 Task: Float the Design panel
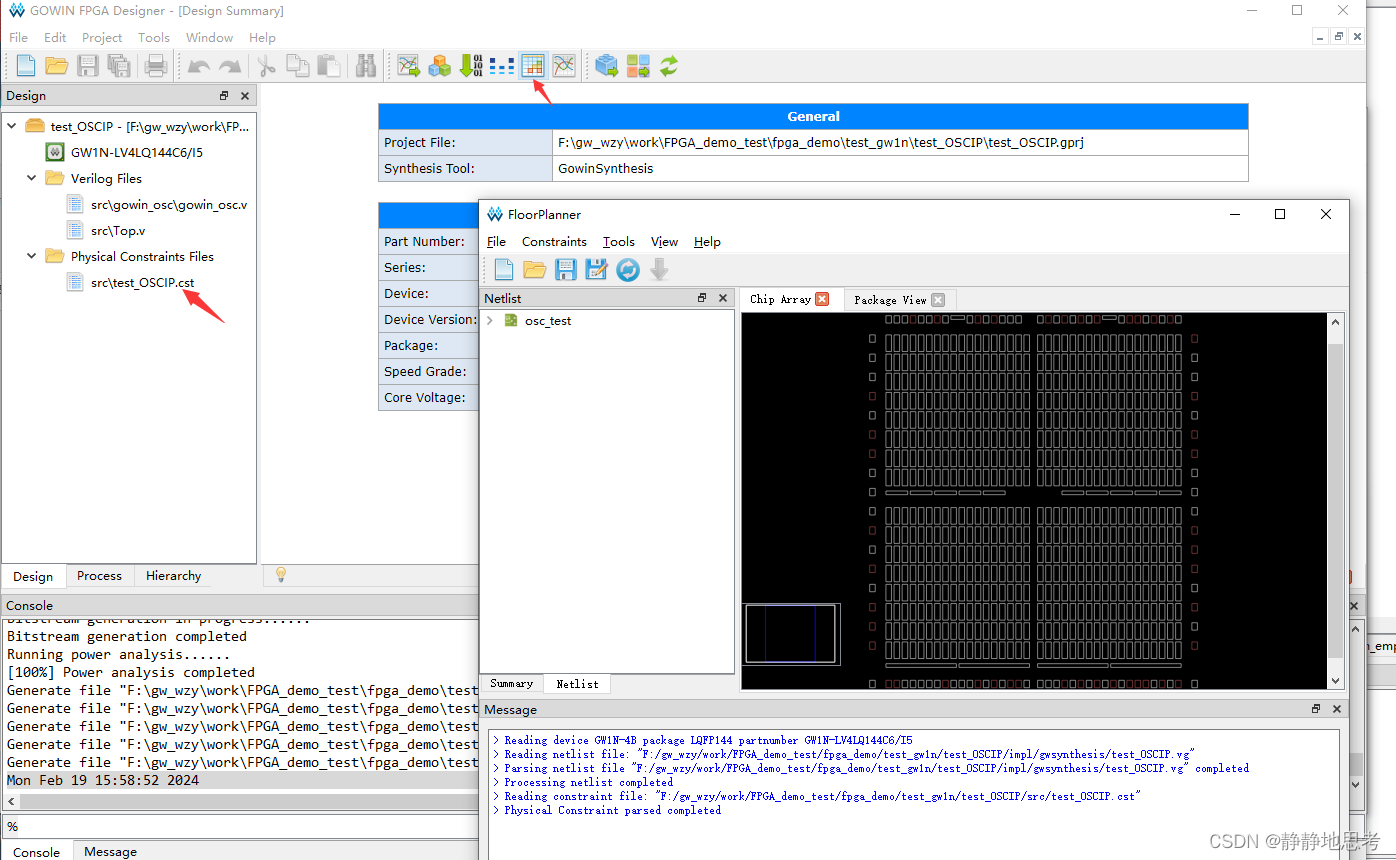[224, 96]
